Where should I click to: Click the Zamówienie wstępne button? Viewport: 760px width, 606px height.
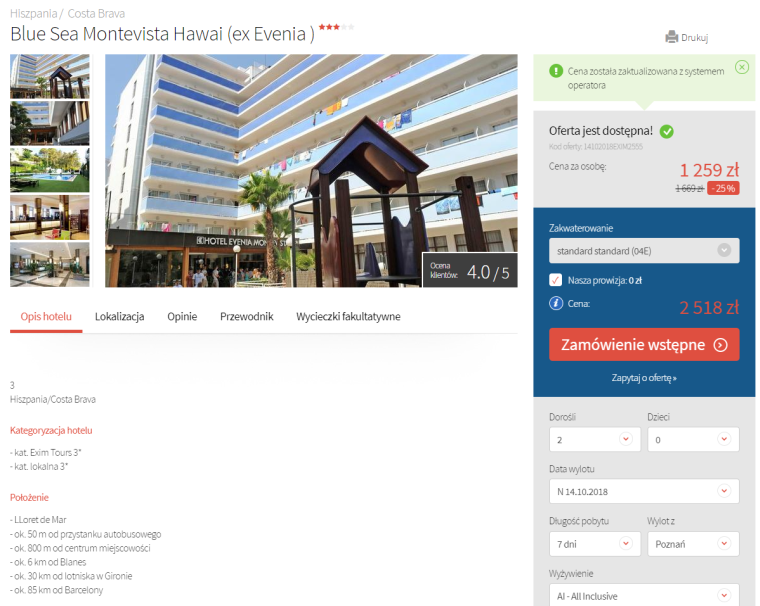coord(644,345)
